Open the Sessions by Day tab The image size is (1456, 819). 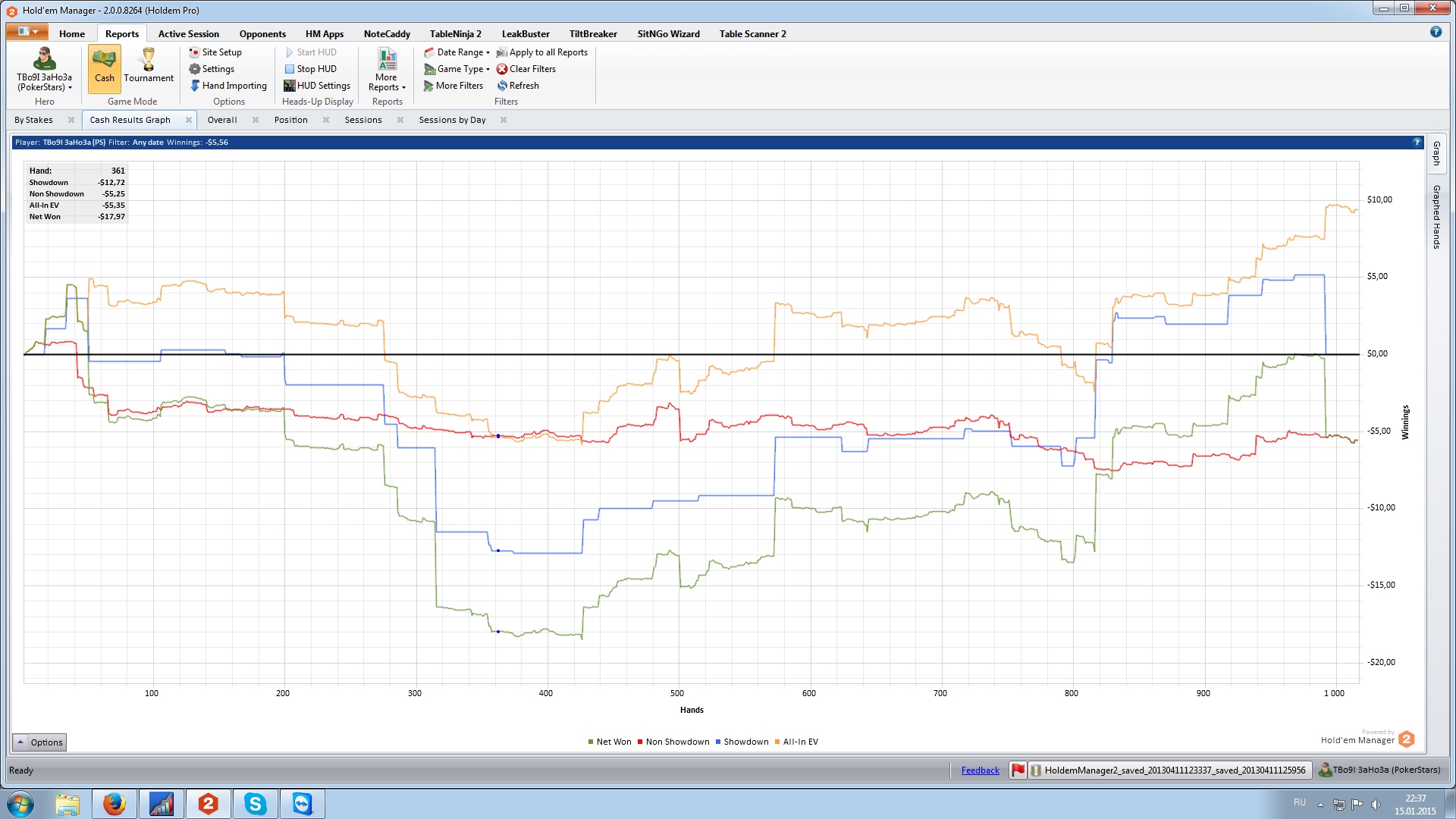[452, 120]
